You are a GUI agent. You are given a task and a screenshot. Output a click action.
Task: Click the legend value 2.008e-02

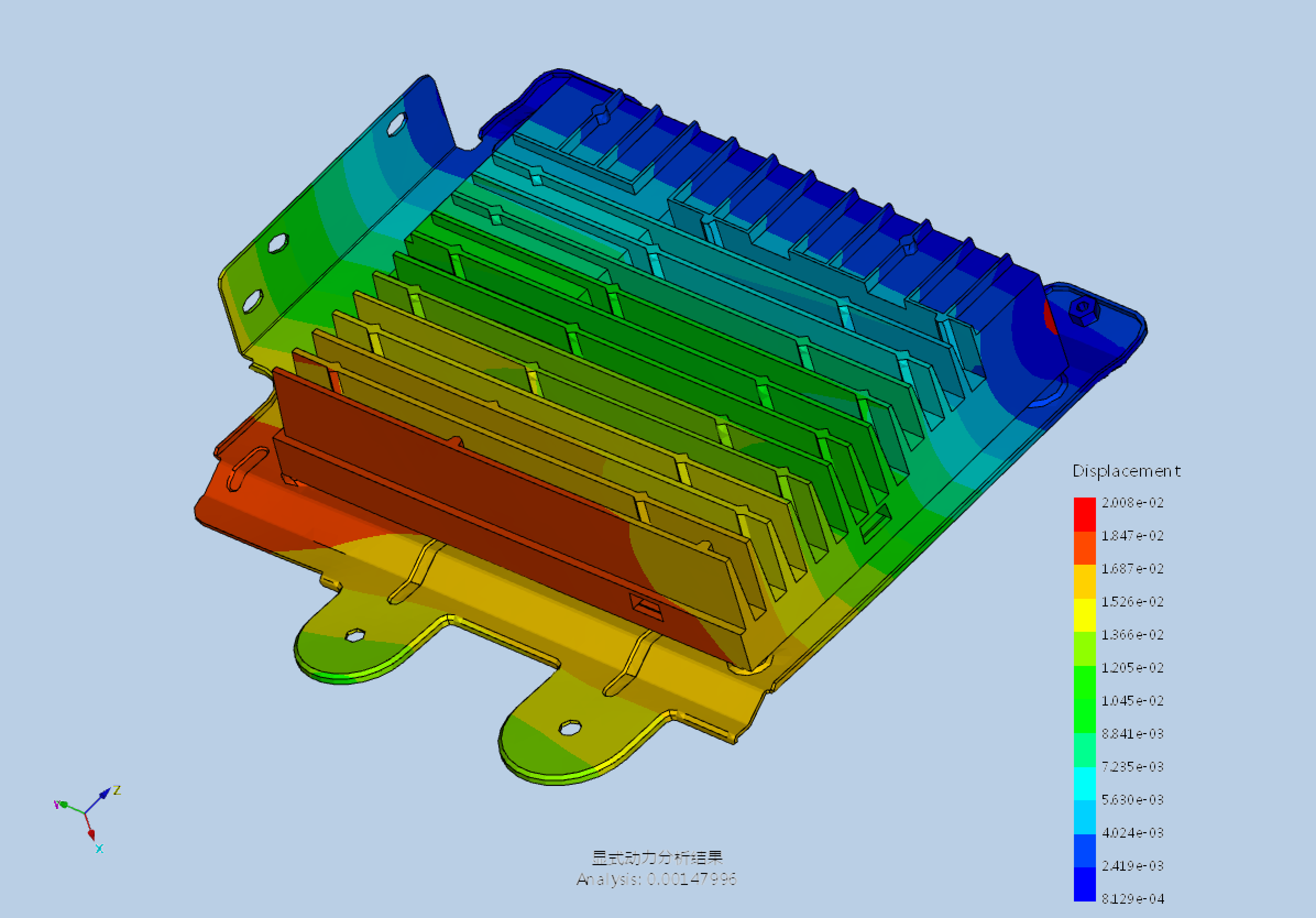[1133, 503]
